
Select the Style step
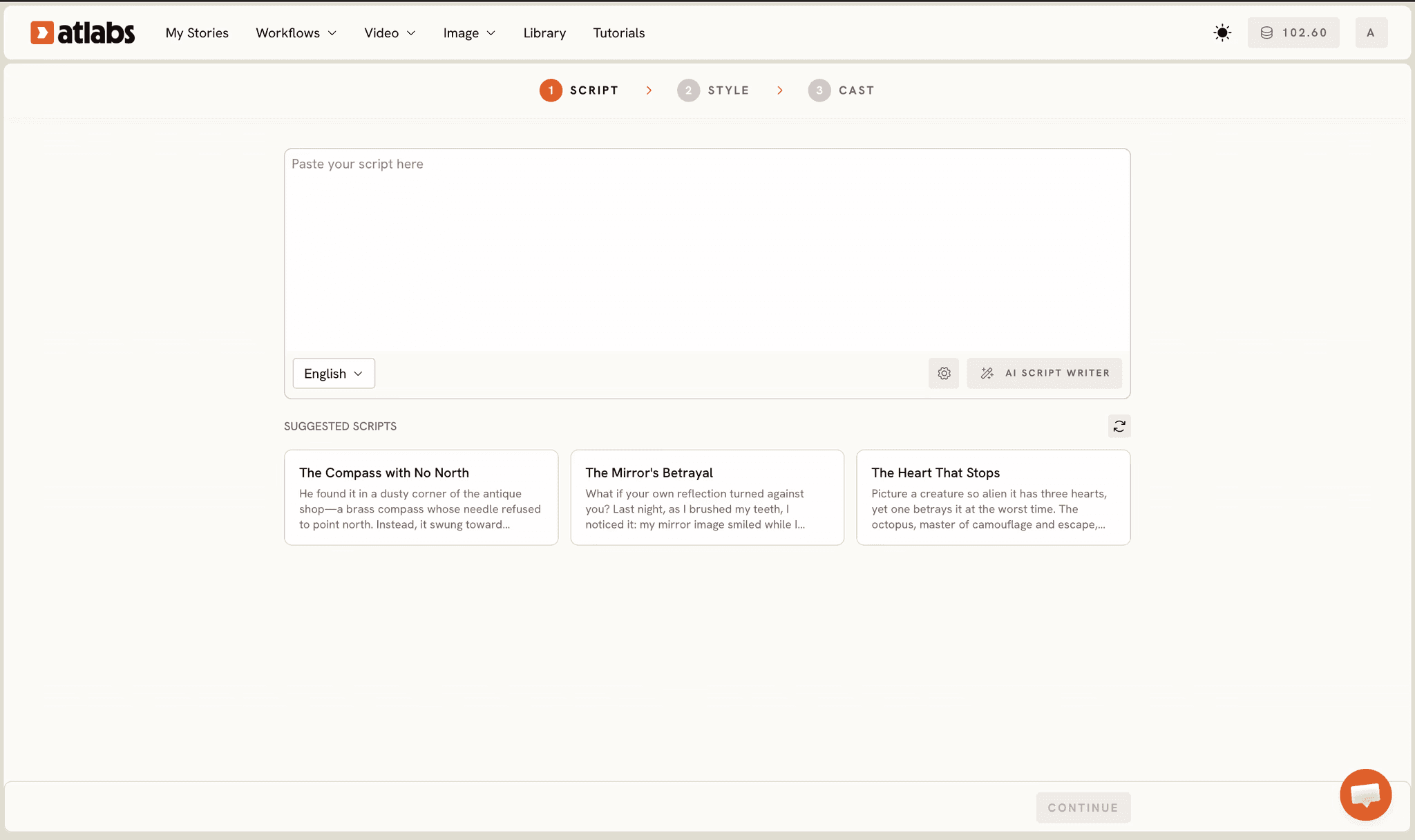[713, 90]
